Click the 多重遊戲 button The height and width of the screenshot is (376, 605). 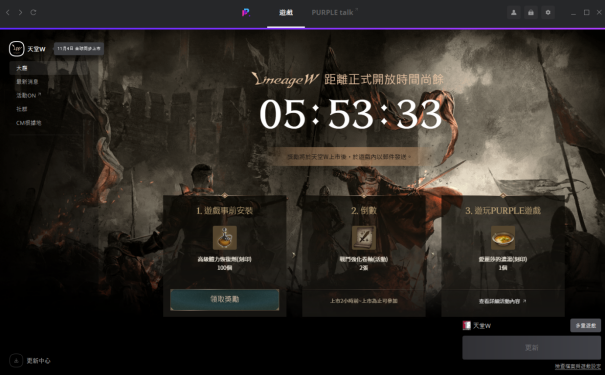tap(585, 325)
